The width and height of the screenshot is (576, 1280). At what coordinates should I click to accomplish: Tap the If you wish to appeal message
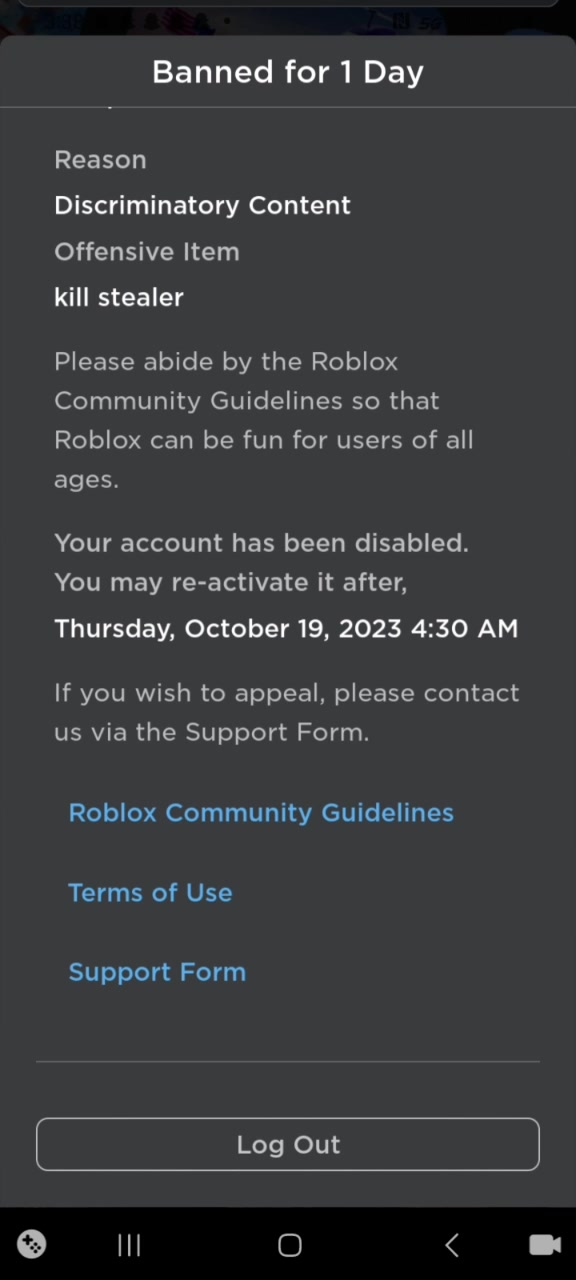pyautogui.click(x=287, y=712)
